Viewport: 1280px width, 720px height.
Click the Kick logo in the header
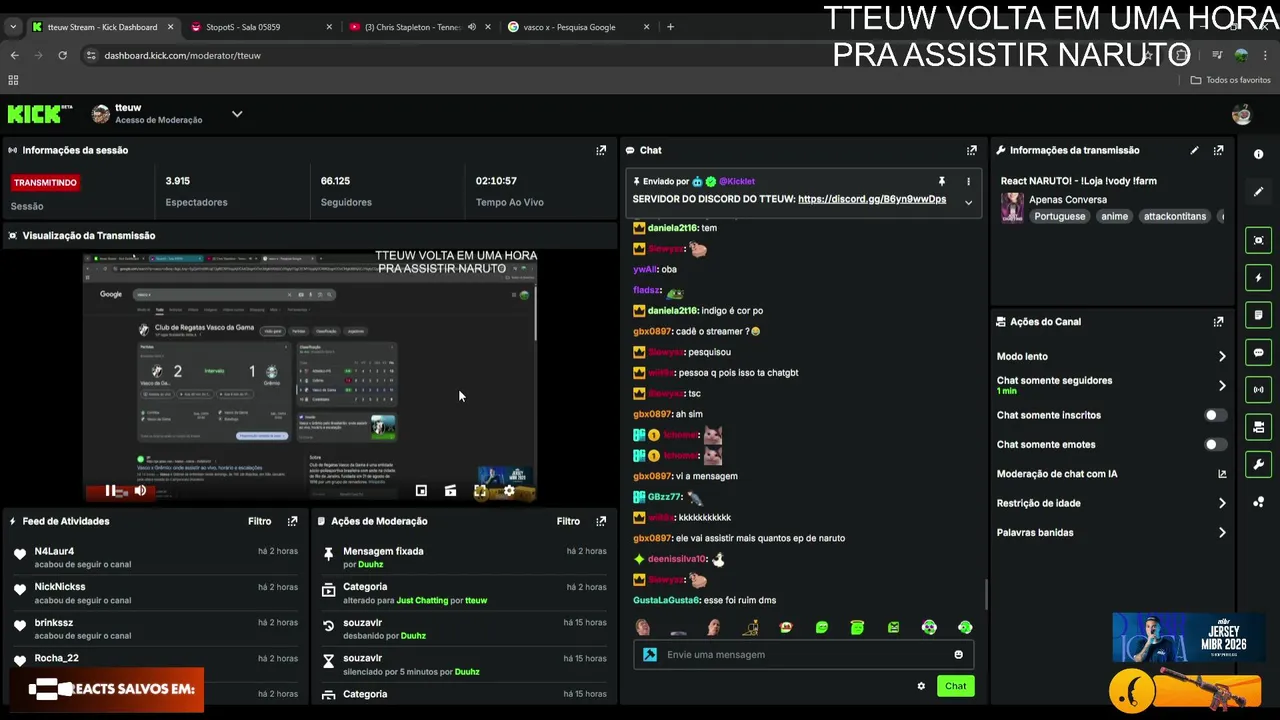tap(39, 114)
